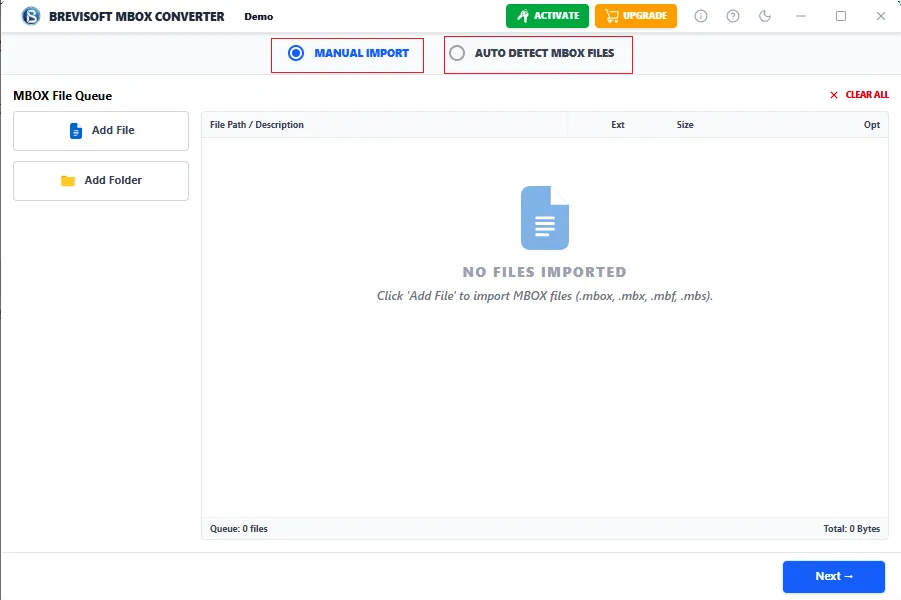Open the help question mark icon

(x=733, y=16)
